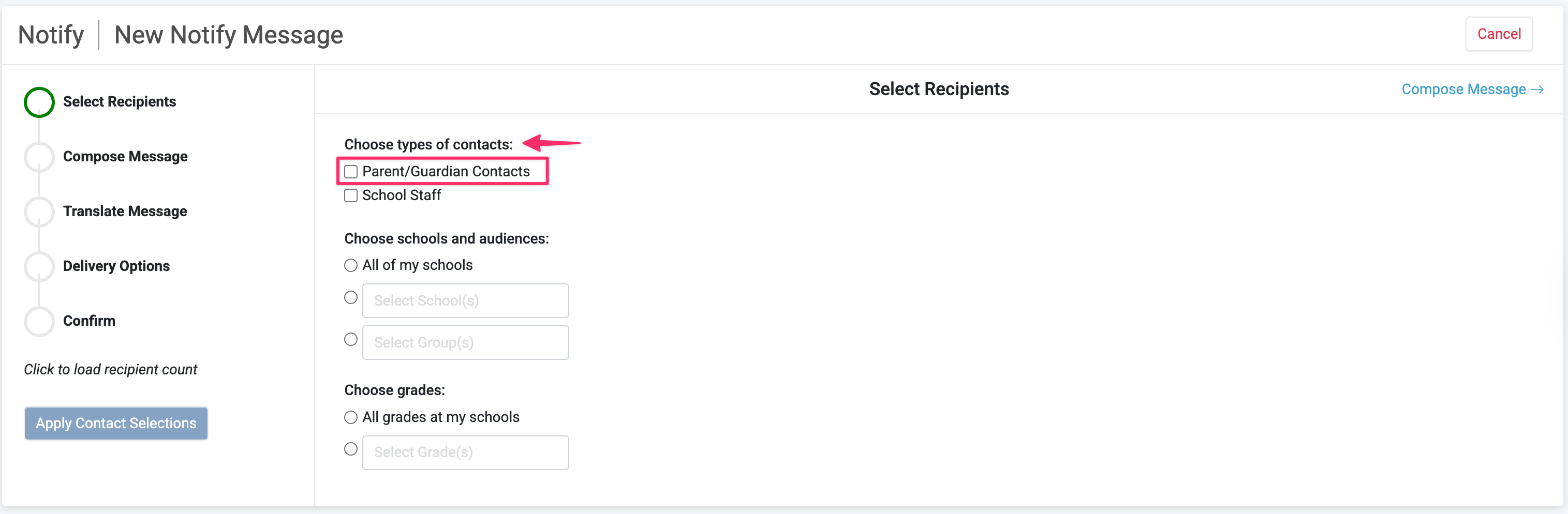Go to Compose Message step in sidebar

(125, 157)
